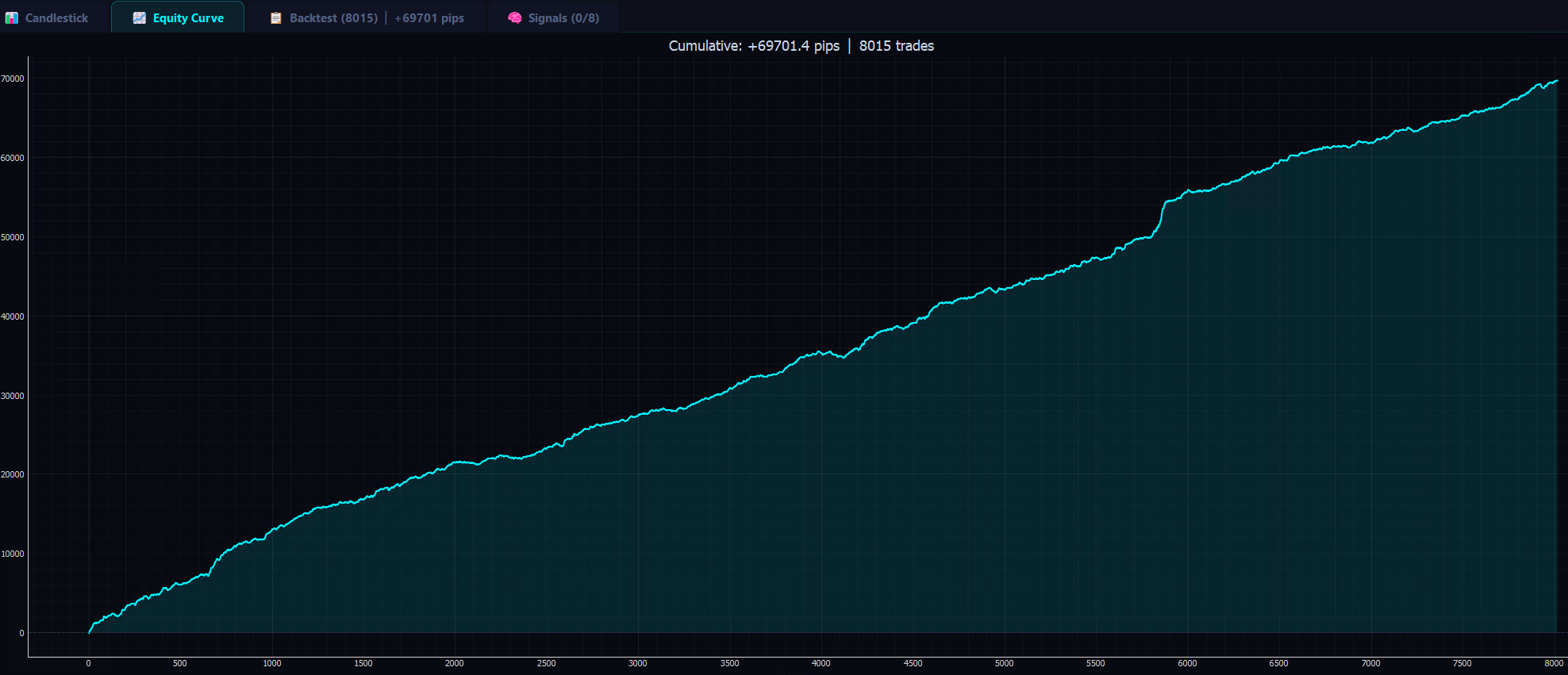Click the Backtest tab's clipboard icon
The width and height of the screenshot is (1568, 675).
(x=276, y=18)
